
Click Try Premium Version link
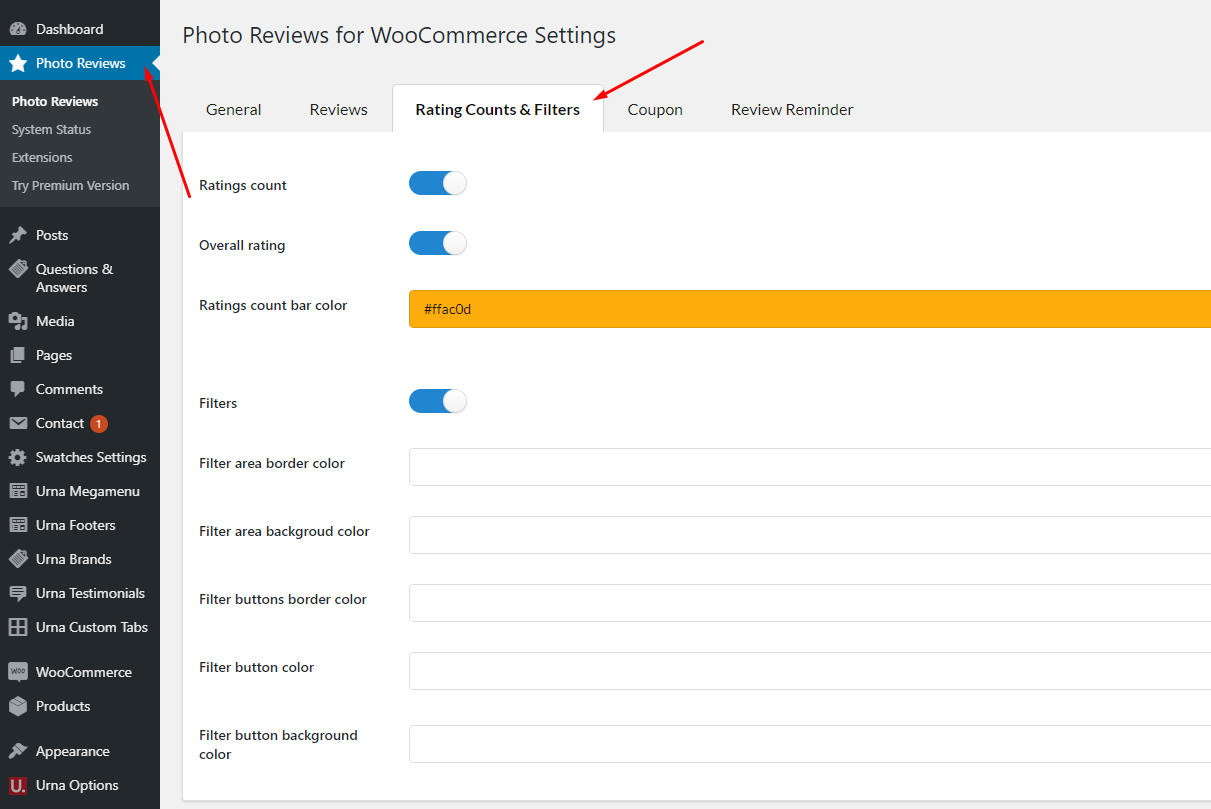point(70,185)
